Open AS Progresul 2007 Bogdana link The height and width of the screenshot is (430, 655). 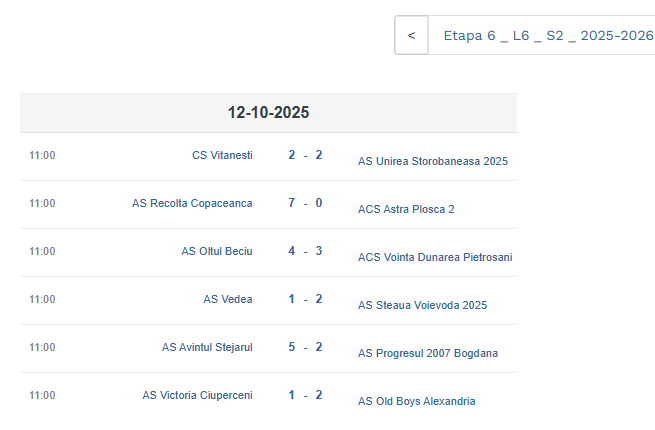(428, 353)
